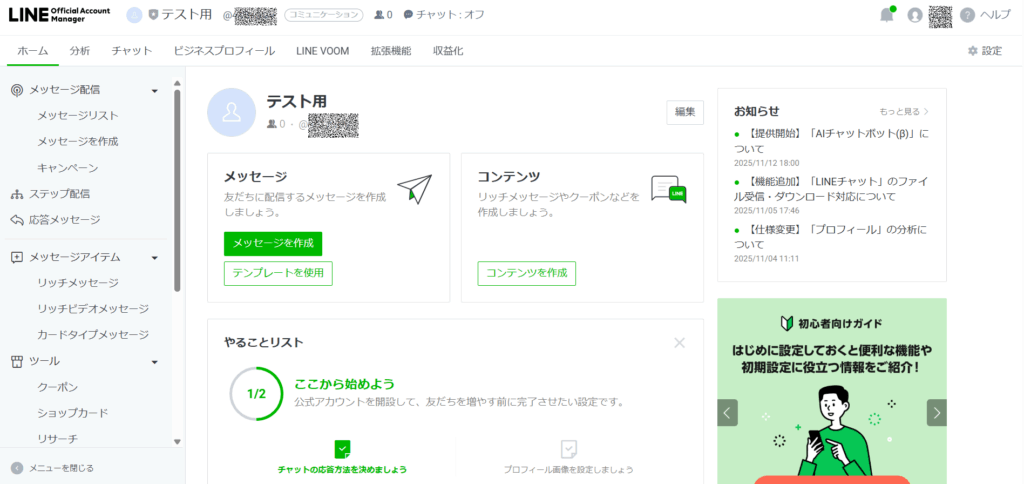Image resolution: width=1024 pixels, height=484 pixels.
Task: Click the コミュニケーション badge in header
Action: (324, 15)
